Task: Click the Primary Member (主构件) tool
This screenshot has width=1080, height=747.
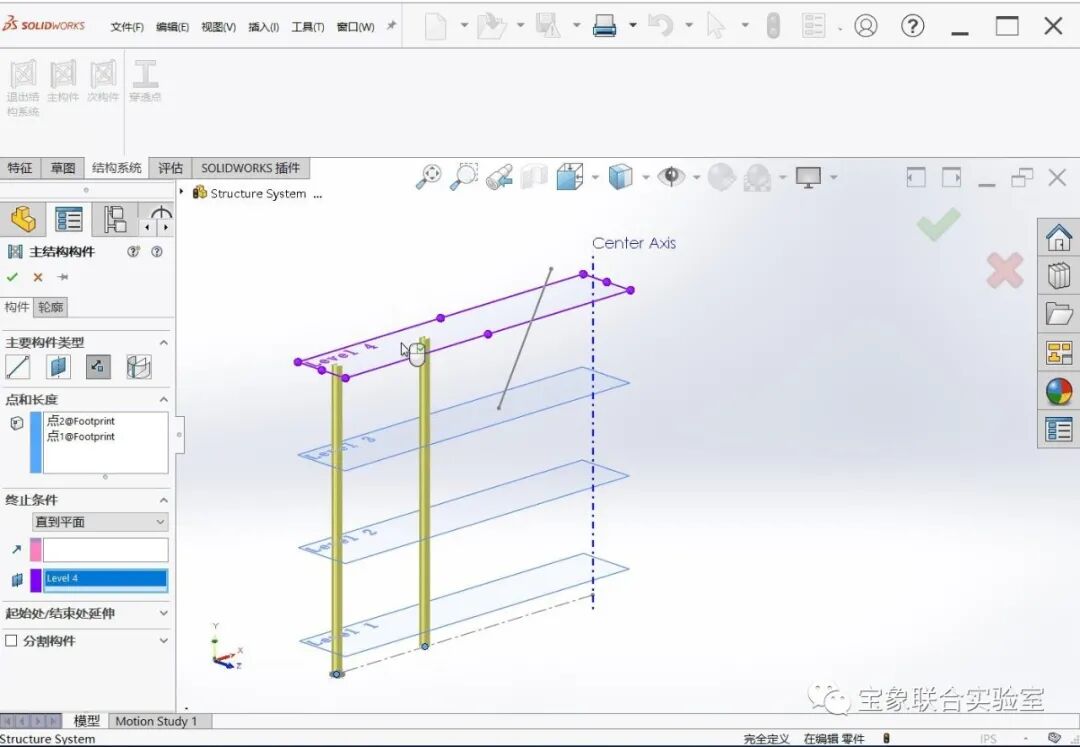Action: pos(63,81)
